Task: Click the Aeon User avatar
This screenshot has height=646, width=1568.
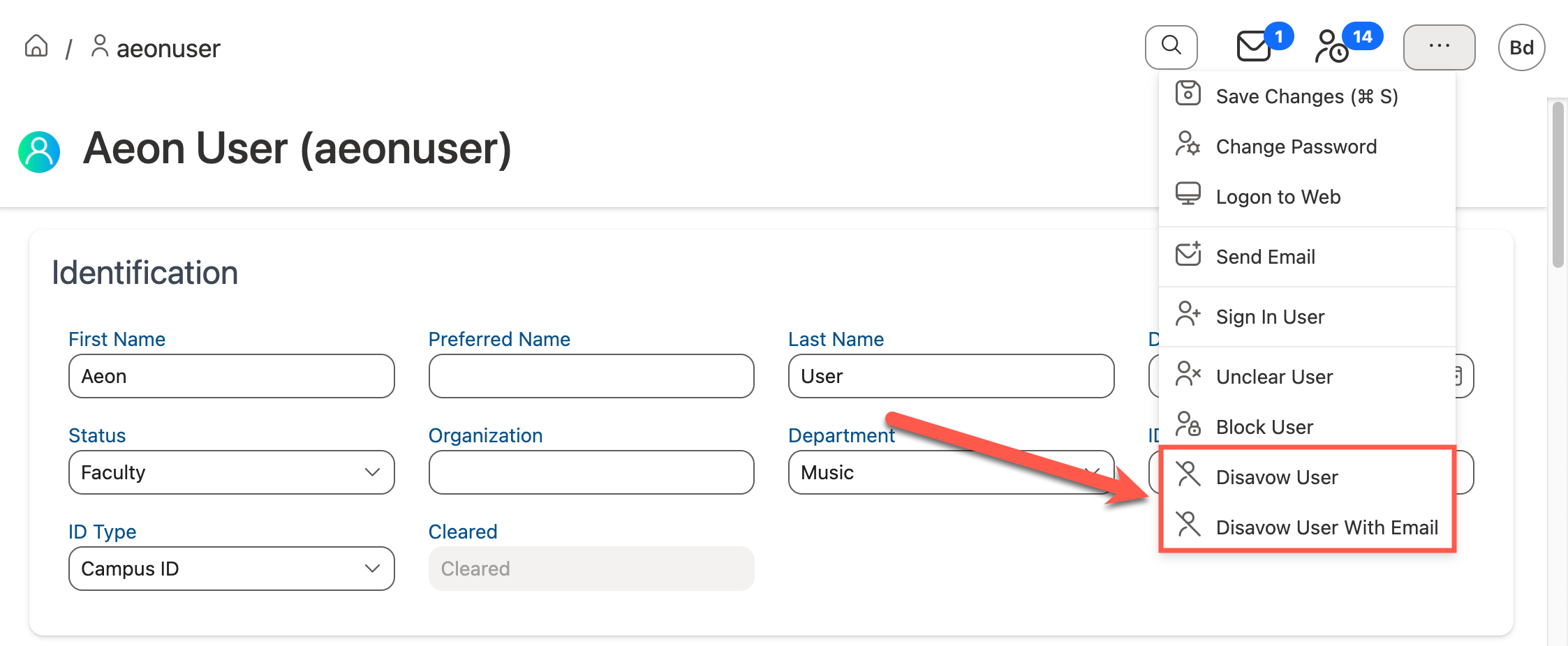Action: pyautogui.click(x=39, y=151)
